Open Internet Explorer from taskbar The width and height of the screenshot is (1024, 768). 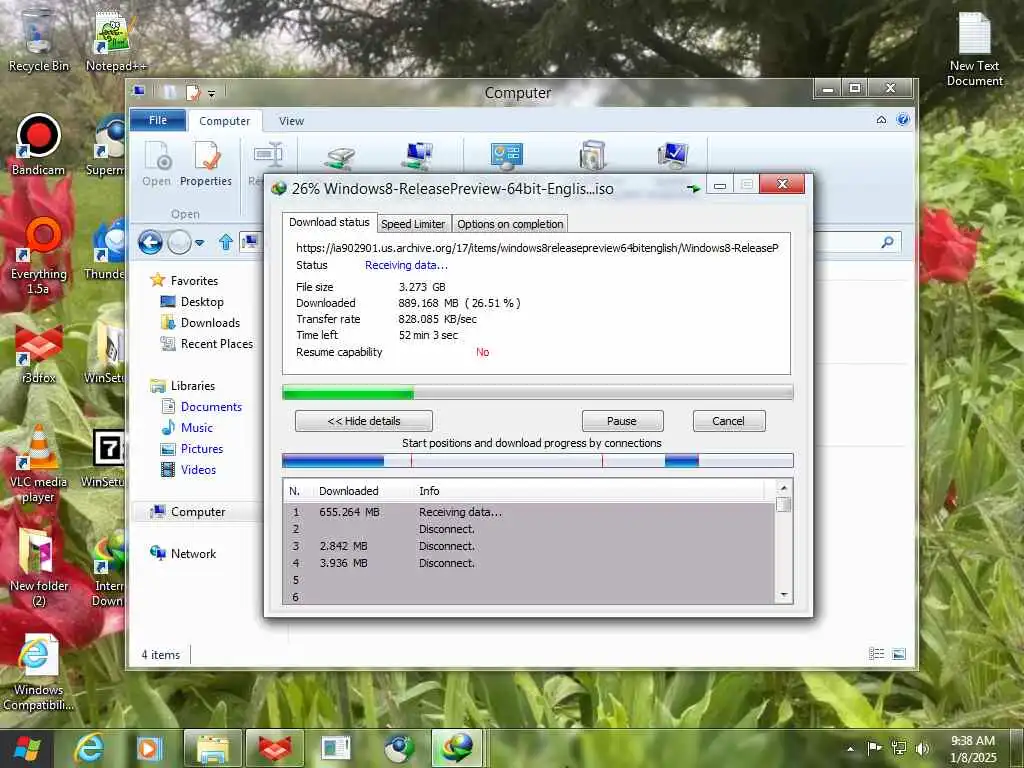(x=89, y=748)
